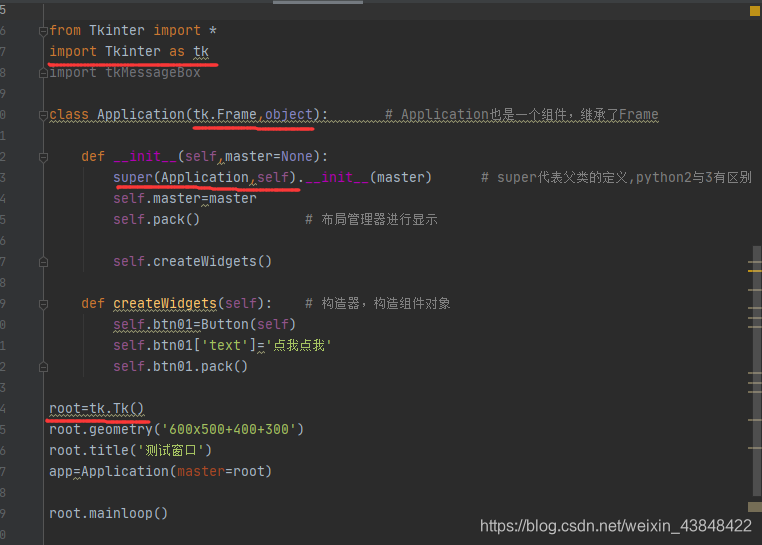
Task: Click the line "root.title('测试窗口')"
Action: [x=130, y=450]
